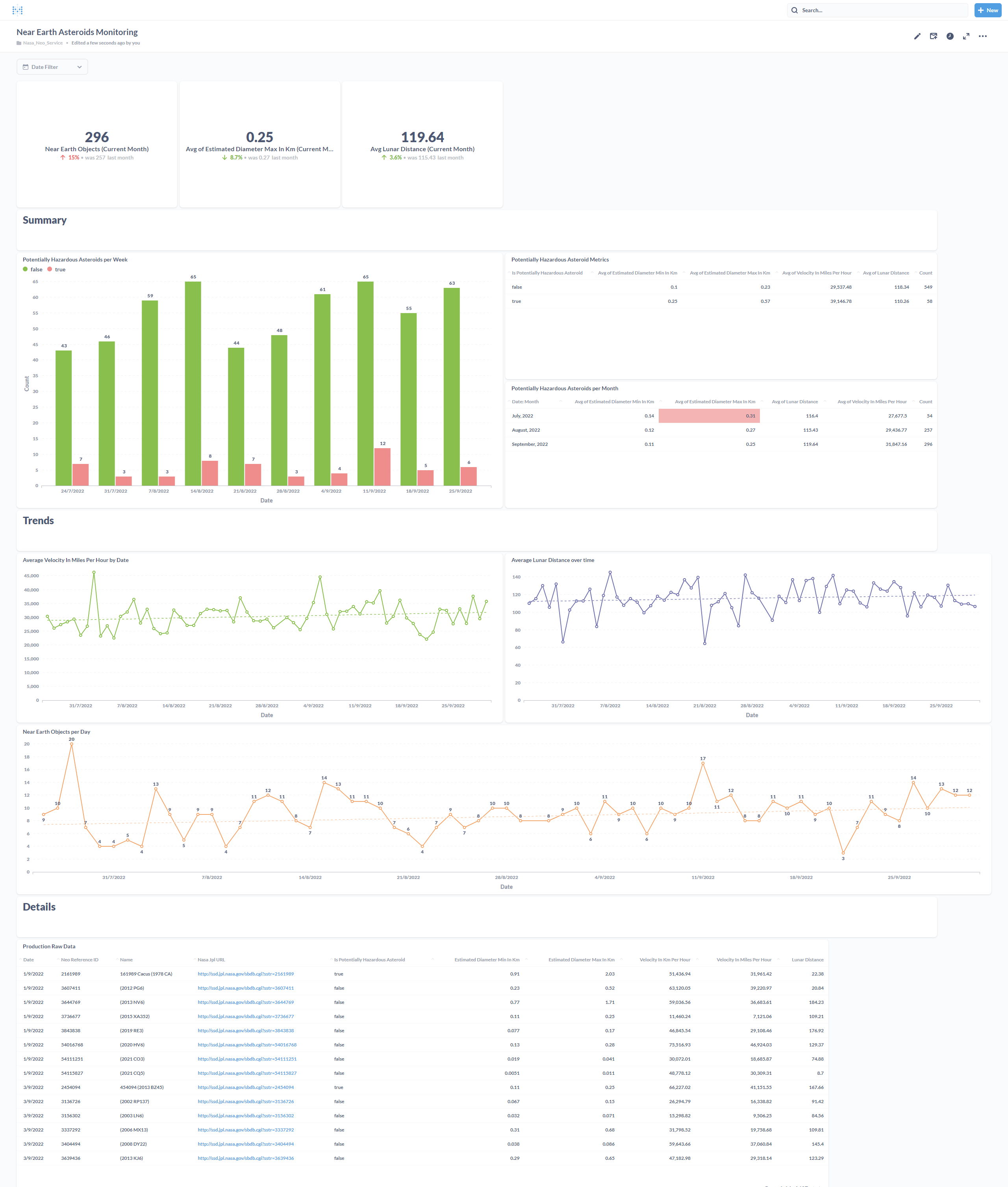The image size is (1008, 1187).
Task: Click the green false color swatch in the legend
Action: 25,269
